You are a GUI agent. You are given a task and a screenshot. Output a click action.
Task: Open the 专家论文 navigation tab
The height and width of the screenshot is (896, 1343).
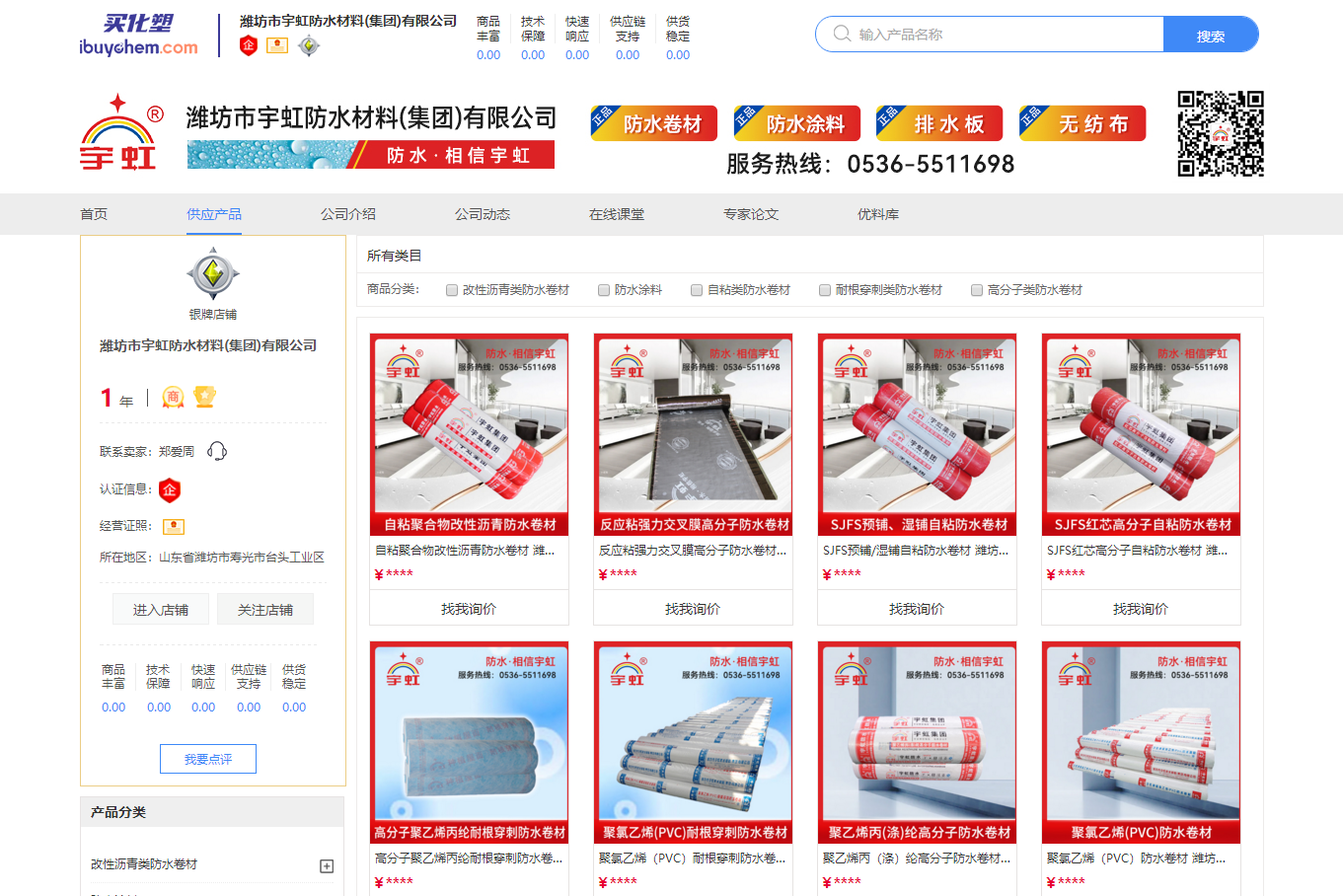click(x=751, y=214)
